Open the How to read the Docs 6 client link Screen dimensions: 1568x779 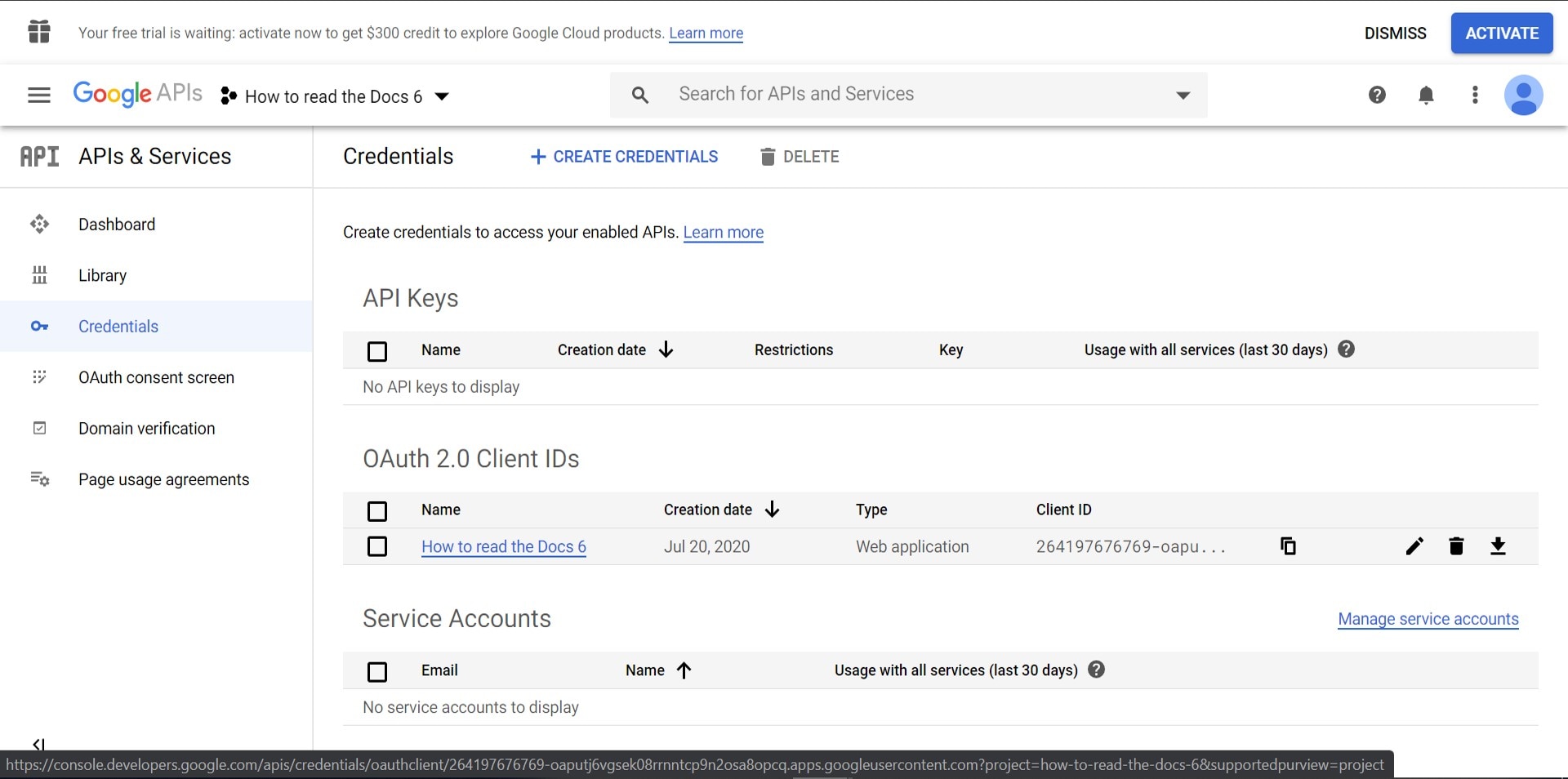click(504, 546)
